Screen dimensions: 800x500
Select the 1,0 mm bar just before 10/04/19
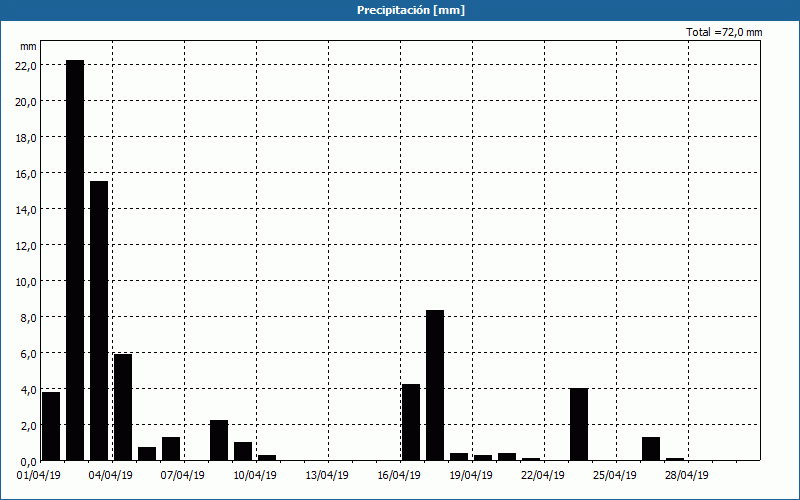click(x=243, y=452)
